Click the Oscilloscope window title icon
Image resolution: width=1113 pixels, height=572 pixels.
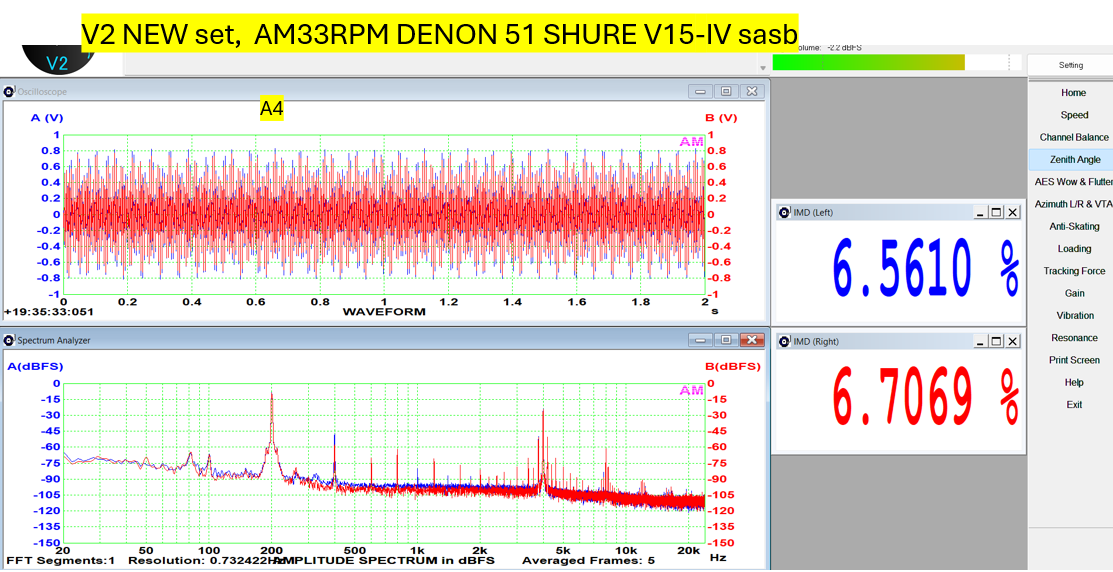[x=9, y=91]
